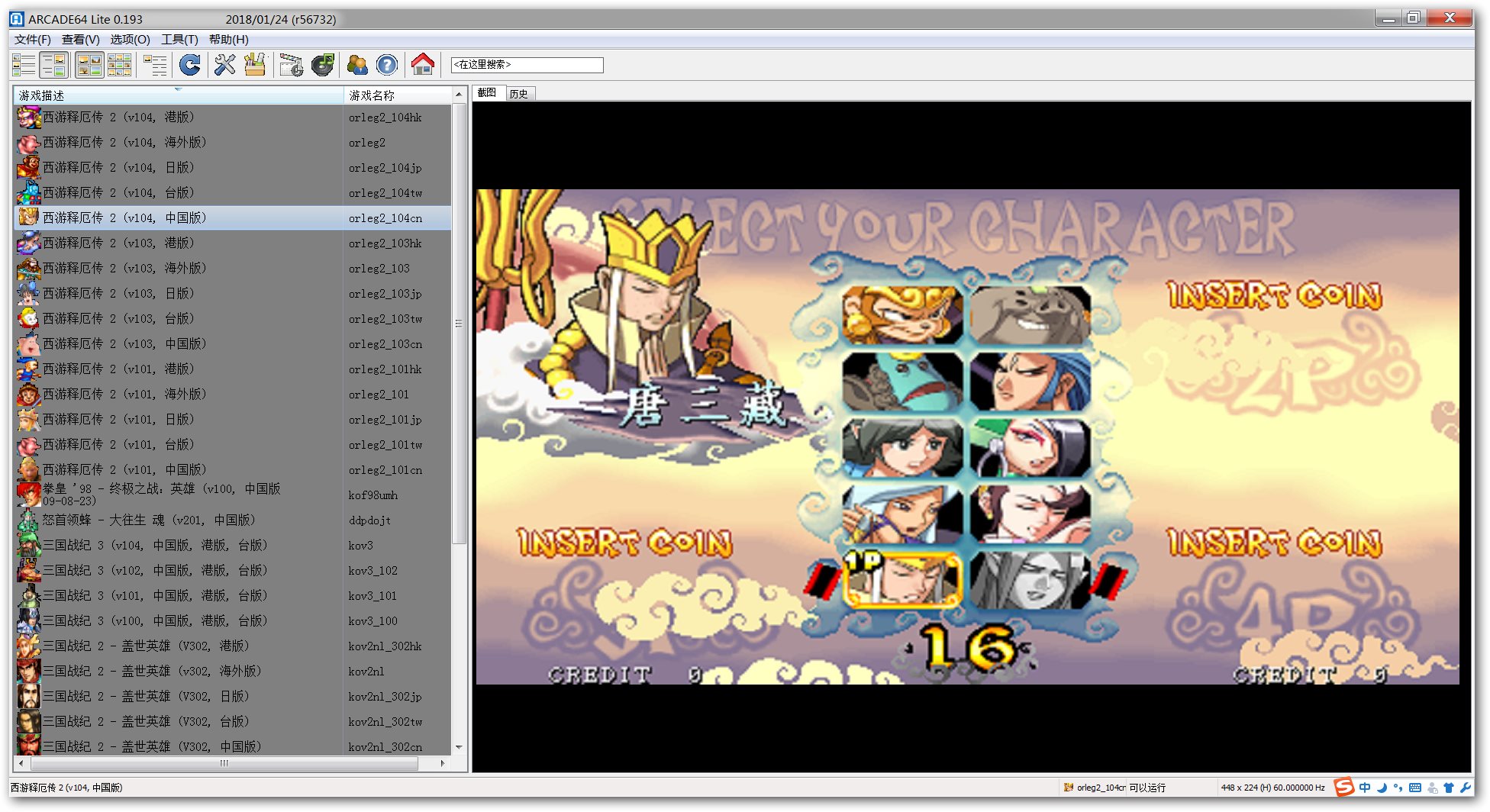Click the speaker music note icon

pyautogui.click(x=323, y=66)
